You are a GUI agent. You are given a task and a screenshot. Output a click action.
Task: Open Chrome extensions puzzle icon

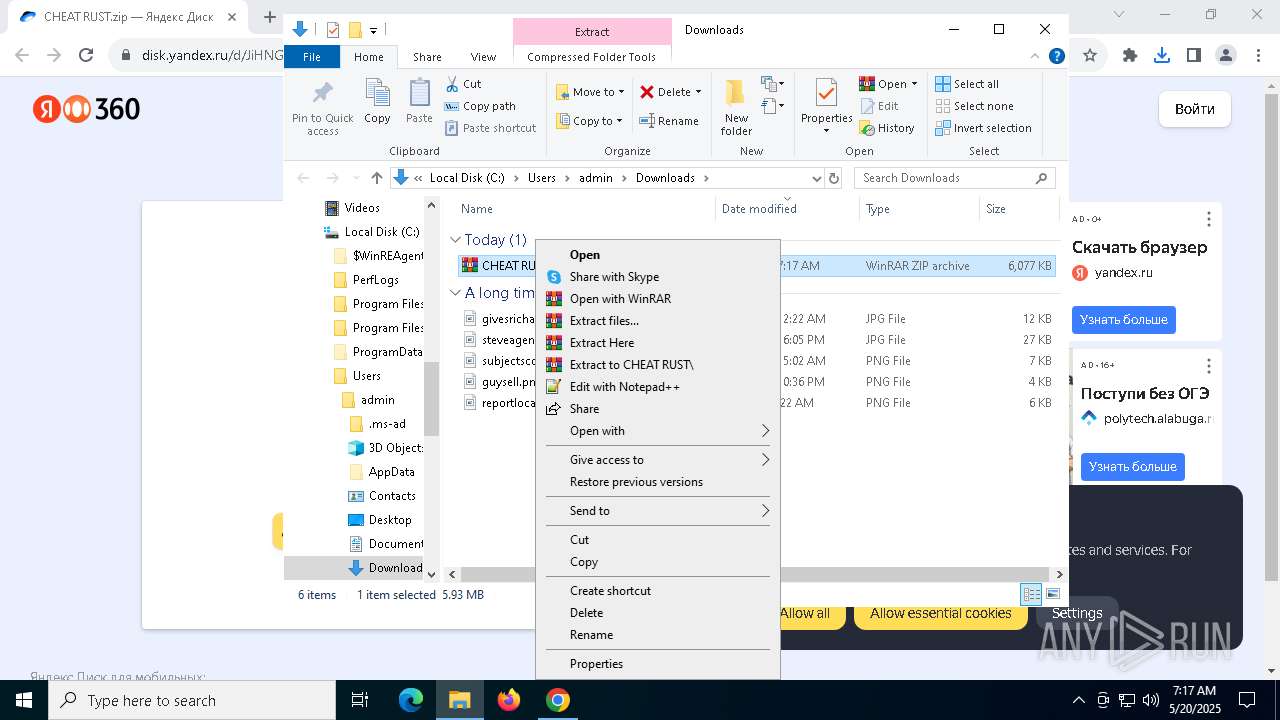[1130, 56]
